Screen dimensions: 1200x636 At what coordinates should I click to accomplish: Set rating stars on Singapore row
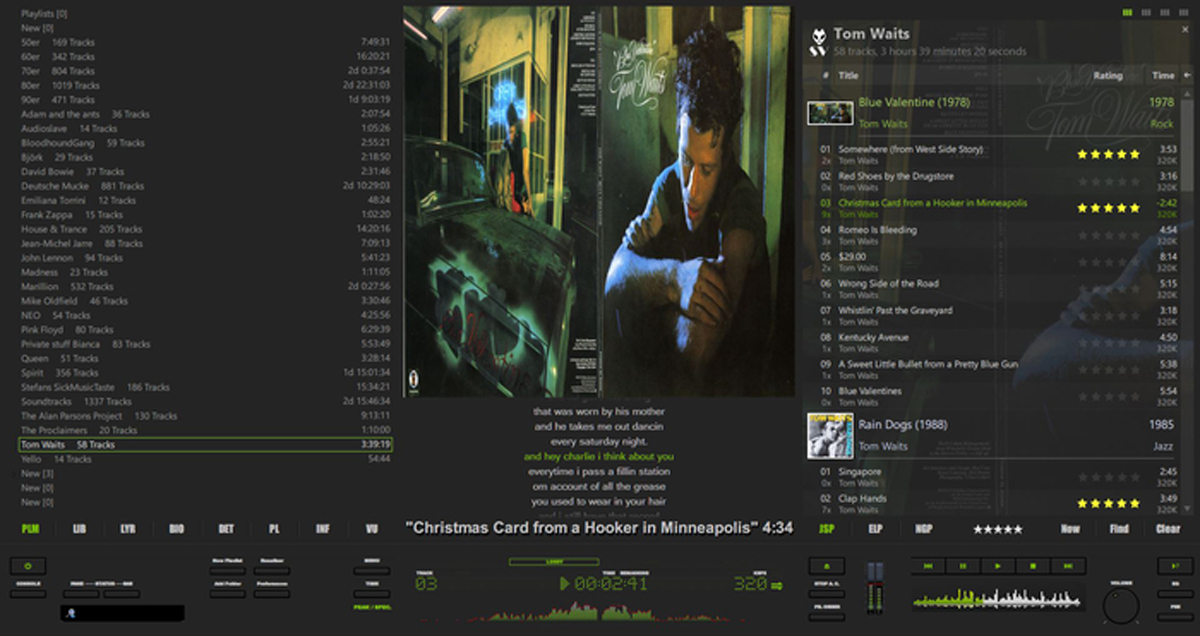[x=1107, y=476]
